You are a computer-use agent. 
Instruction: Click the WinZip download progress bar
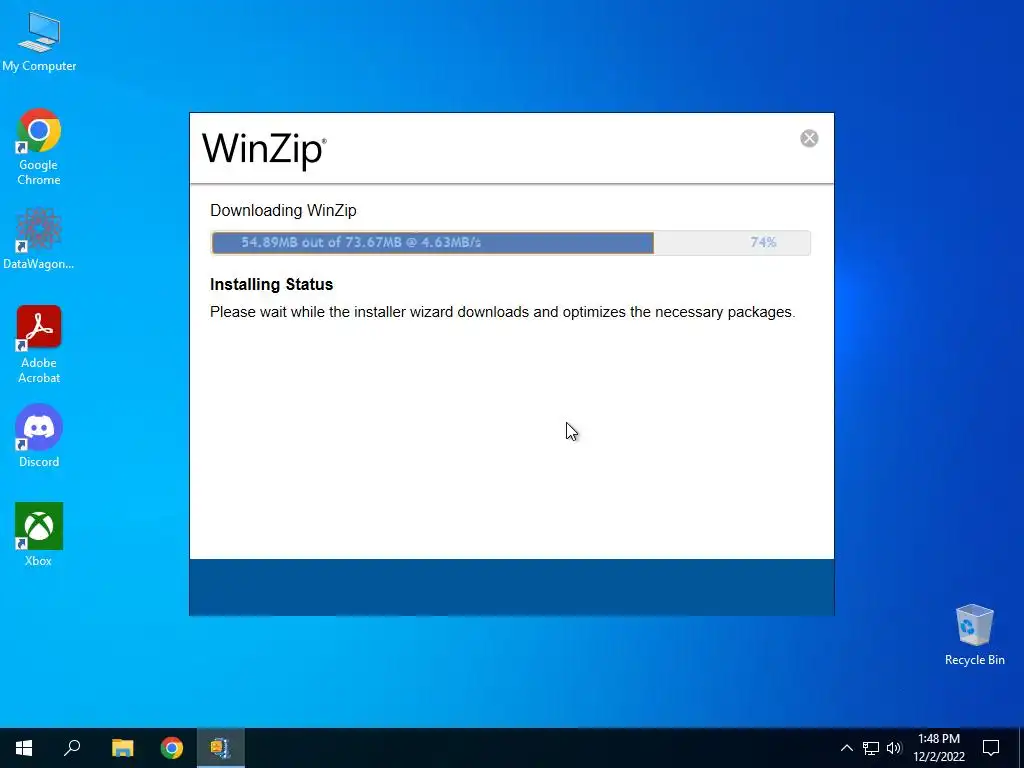pyautogui.click(x=511, y=242)
